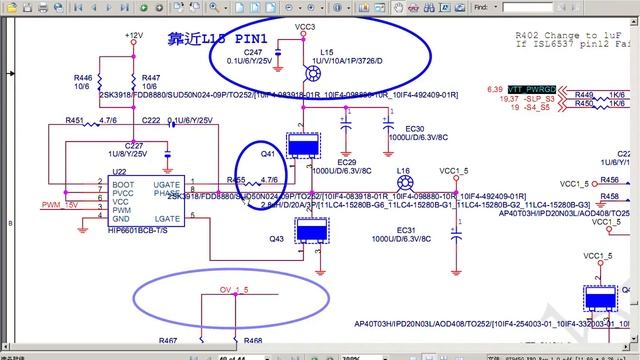
Task: Open search with the binoculars icon
Action: click(x=429, y=7)
